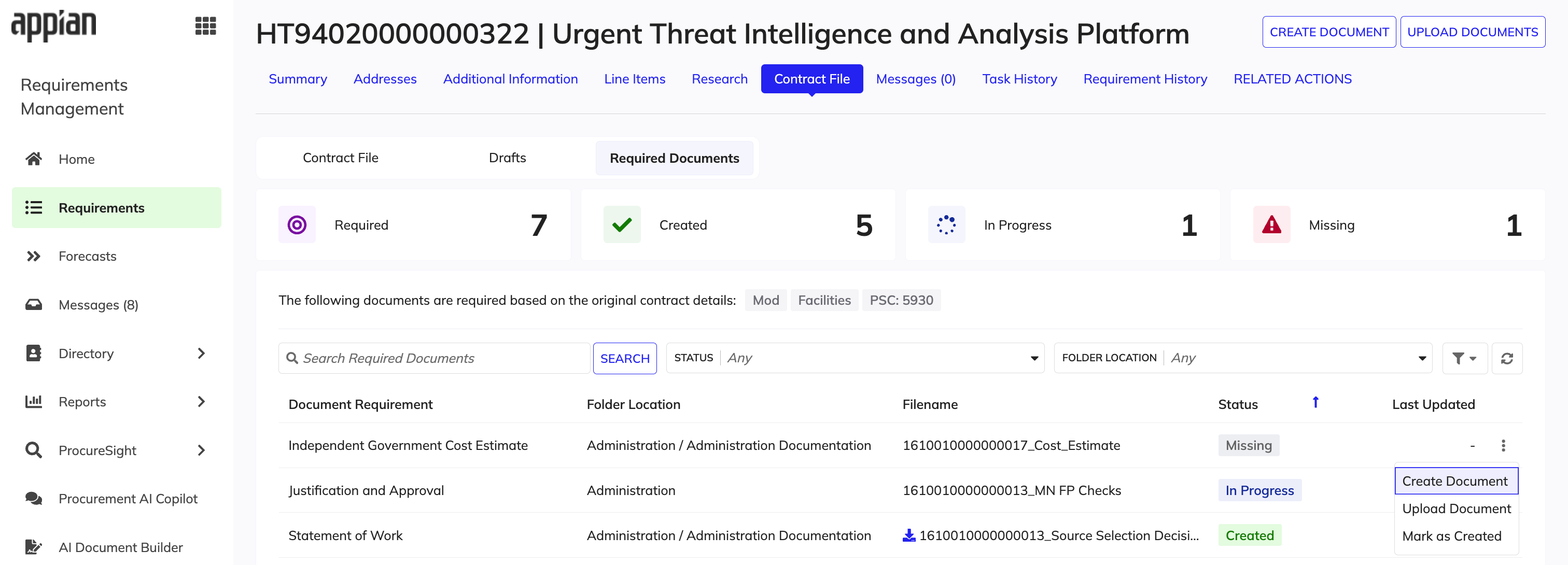Switch to the Drafts sub-tab
The height and width of the screenshot is (565, 1568).
click(507, 158)
